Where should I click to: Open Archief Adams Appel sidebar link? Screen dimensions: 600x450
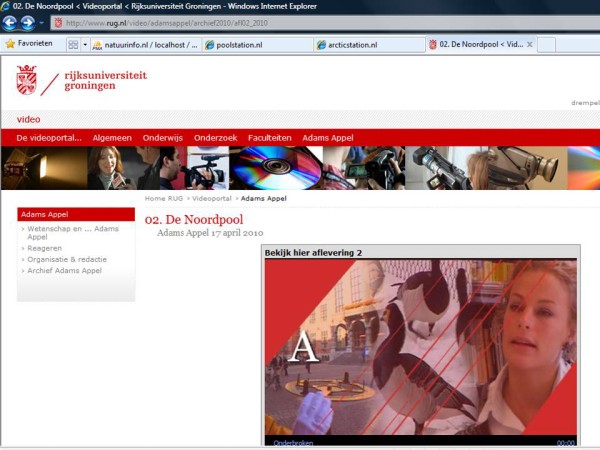(64, 270)
